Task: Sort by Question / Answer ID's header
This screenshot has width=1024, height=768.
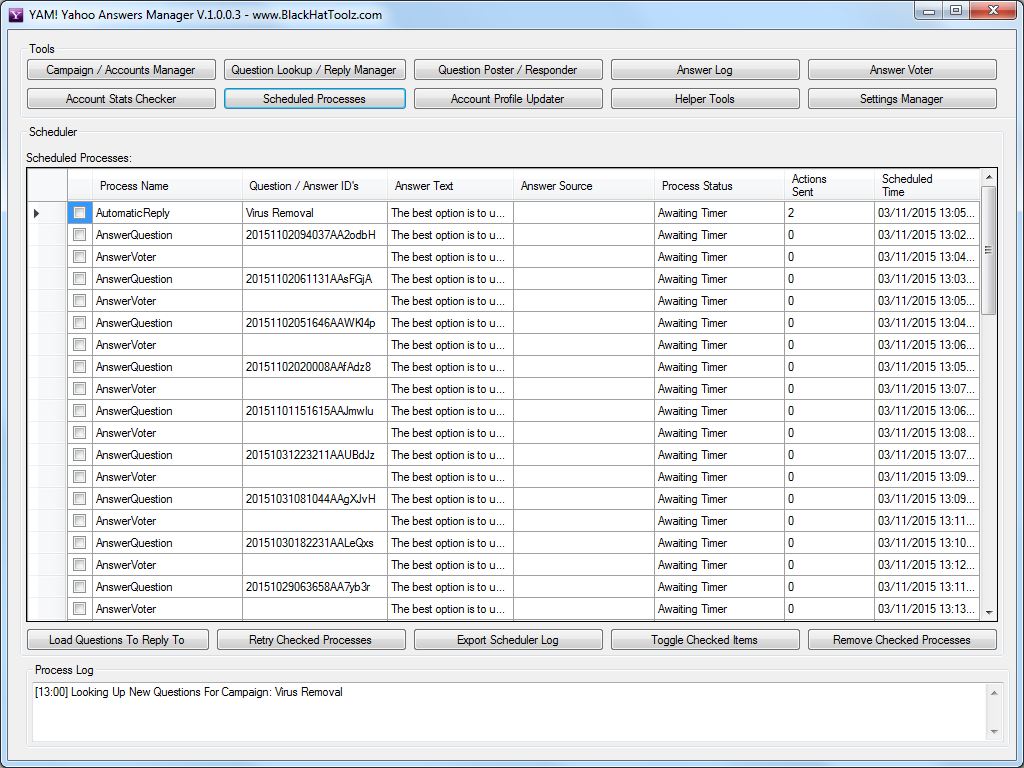Action: click(315, 185)
